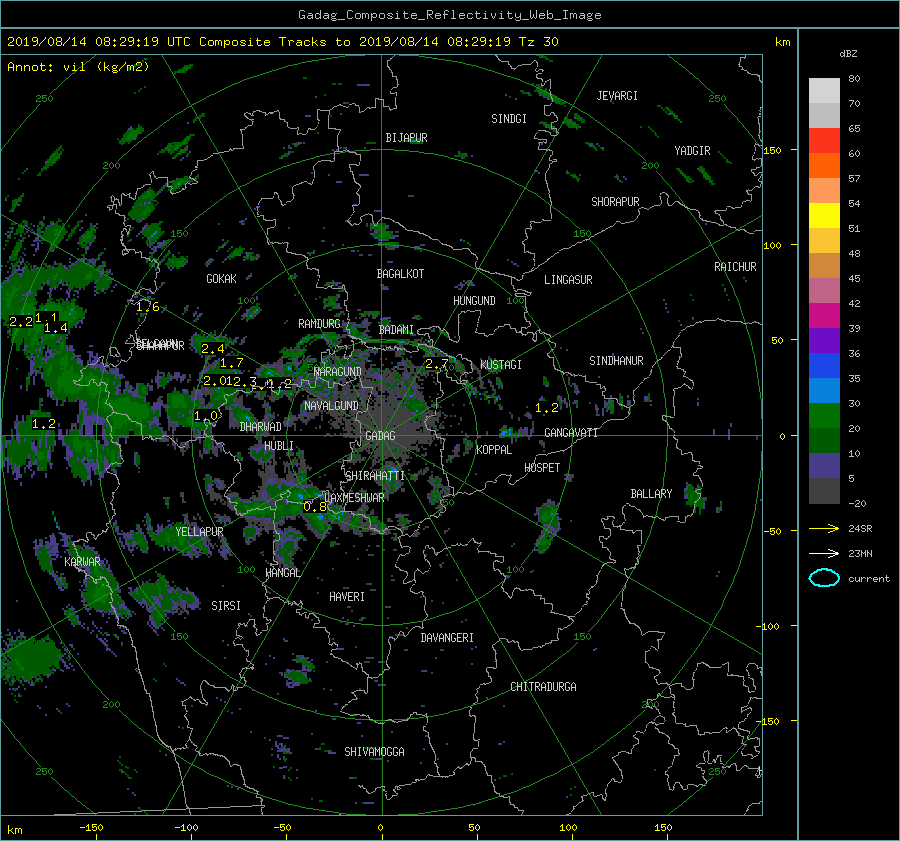Select the dark gray -20 dBZ swatch
Viewport: 900px width, 841px height.
(x=824, y=491)
